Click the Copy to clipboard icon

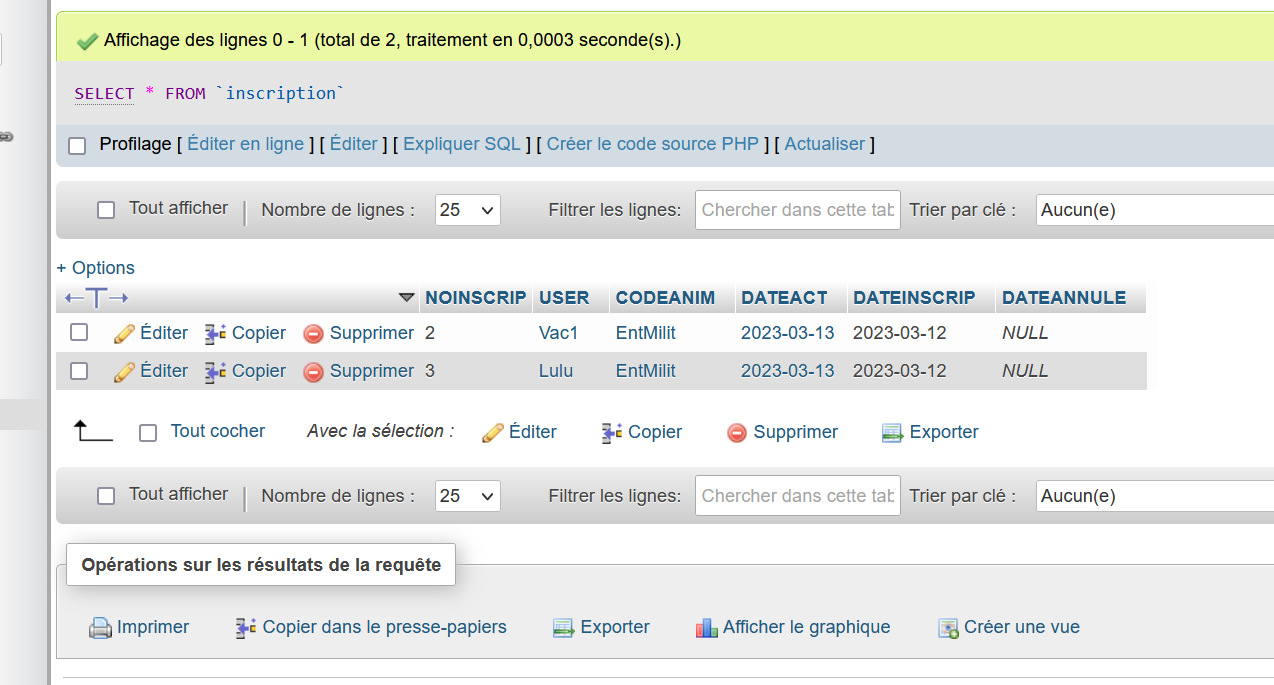(x=245, y=628)
